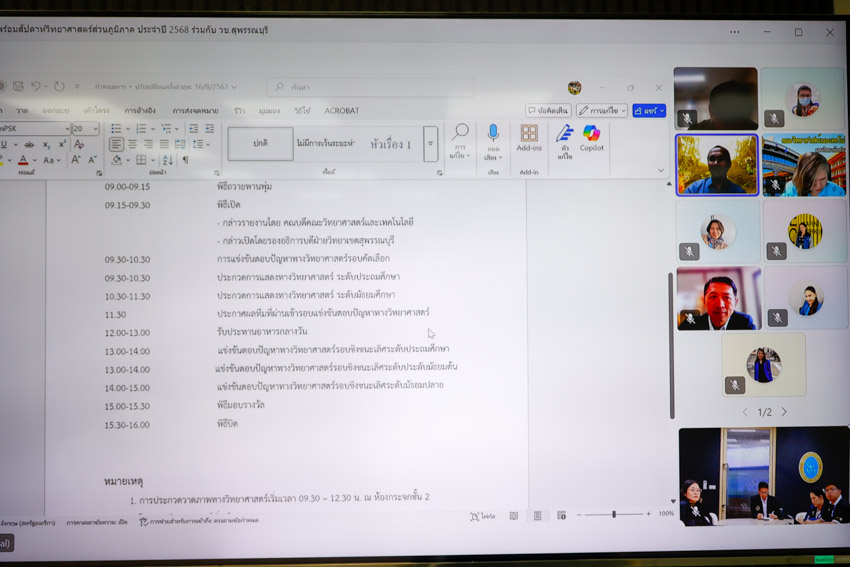Expand the styles gallery

coord(430,144)
